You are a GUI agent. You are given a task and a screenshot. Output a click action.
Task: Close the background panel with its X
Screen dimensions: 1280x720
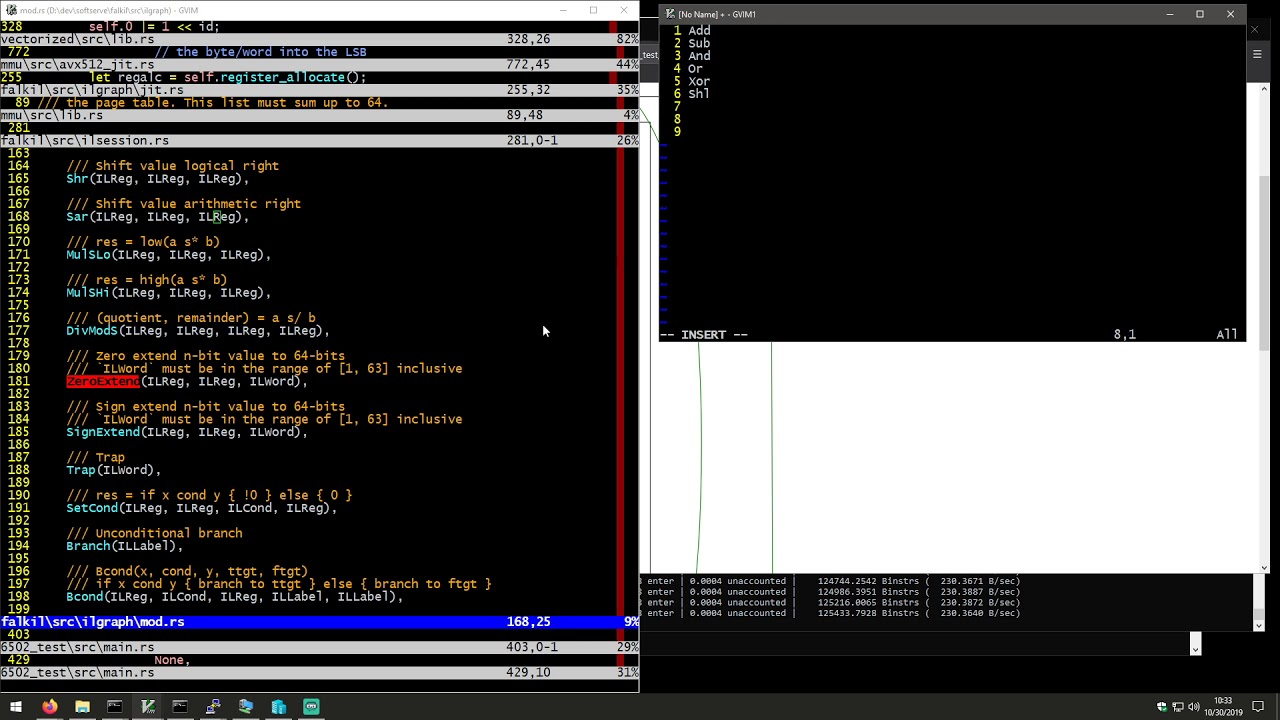pyautogui.click(x=1254, y=30)
